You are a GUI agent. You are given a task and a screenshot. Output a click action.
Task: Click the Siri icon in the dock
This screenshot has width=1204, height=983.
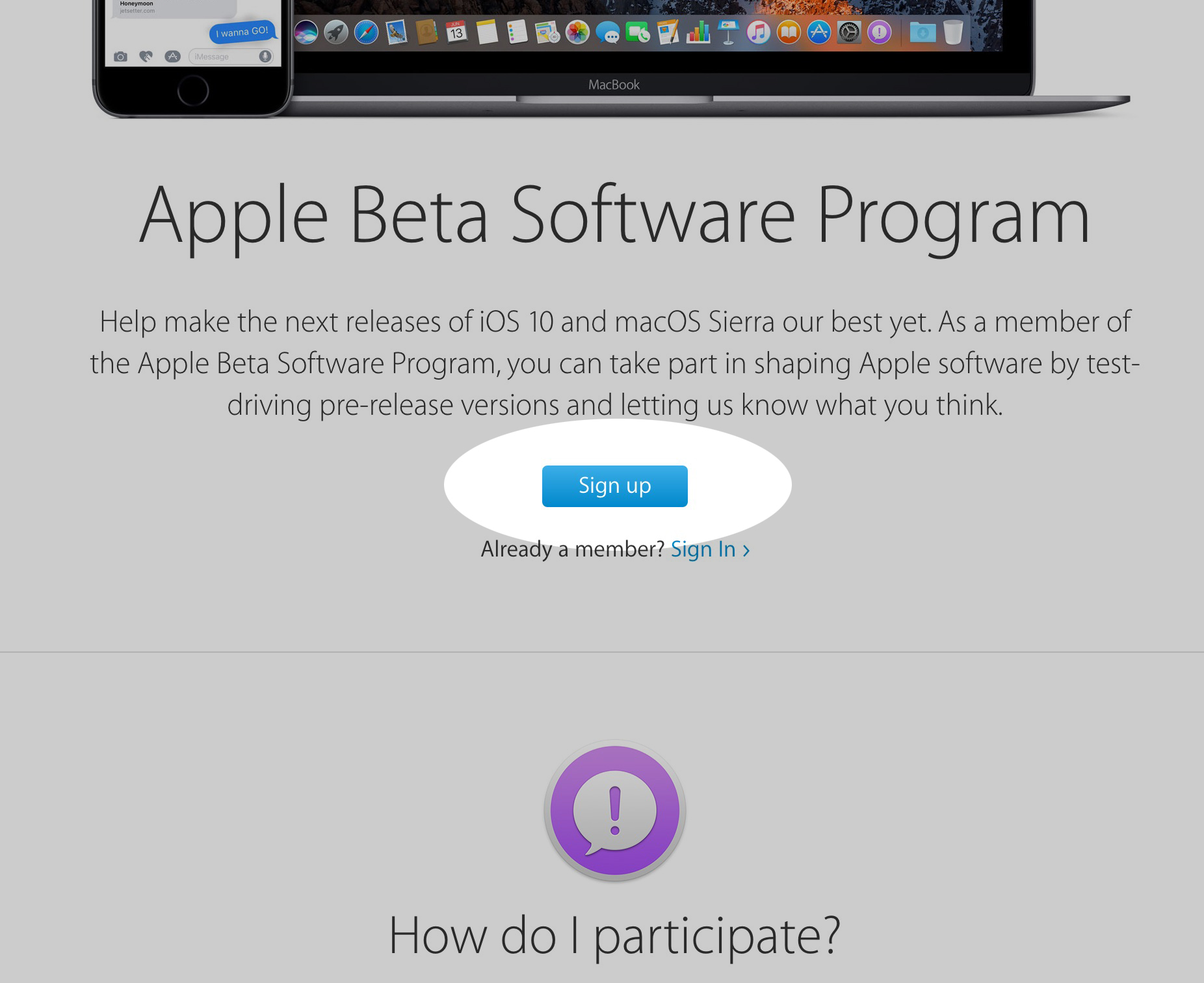tap(306, 32)
